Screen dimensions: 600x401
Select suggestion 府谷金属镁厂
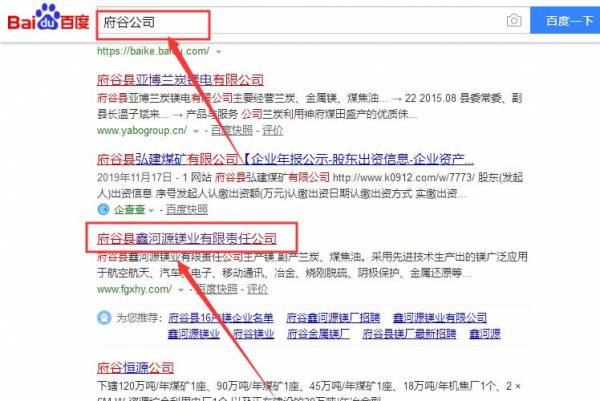click(x=316, y=334)
